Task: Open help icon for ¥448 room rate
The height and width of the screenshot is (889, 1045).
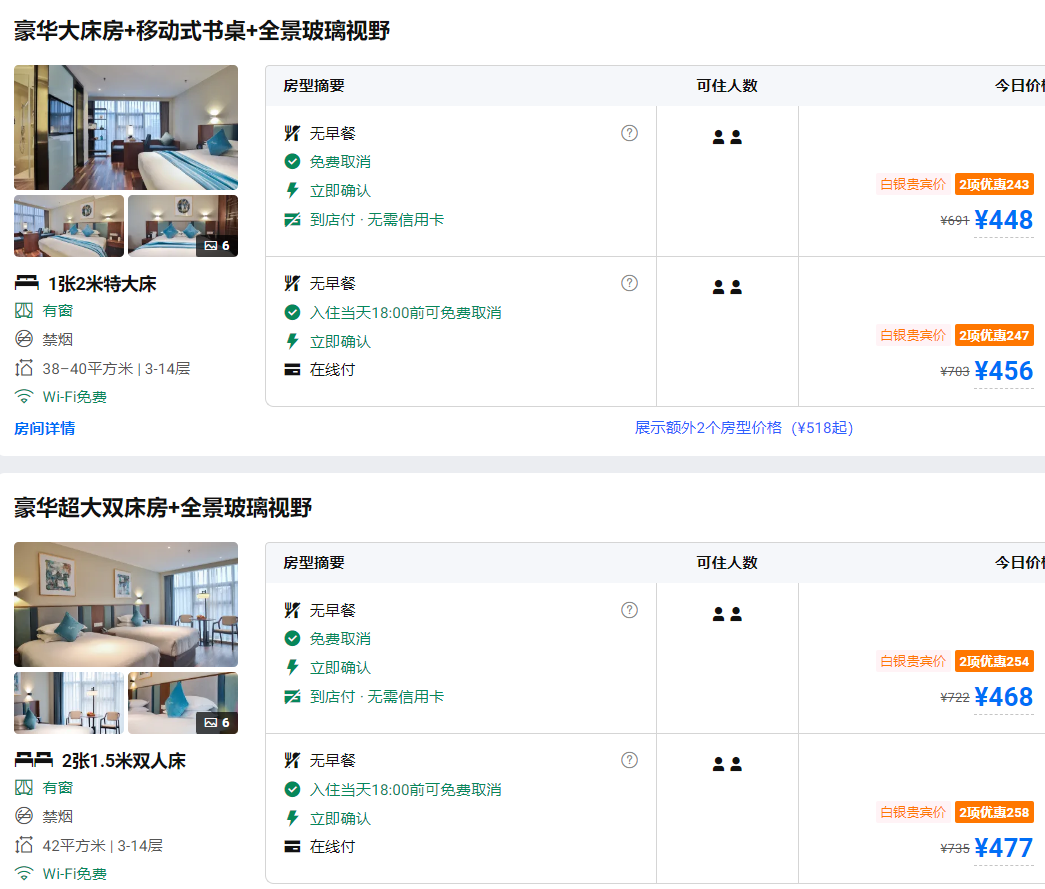Action: click(629, 133)
